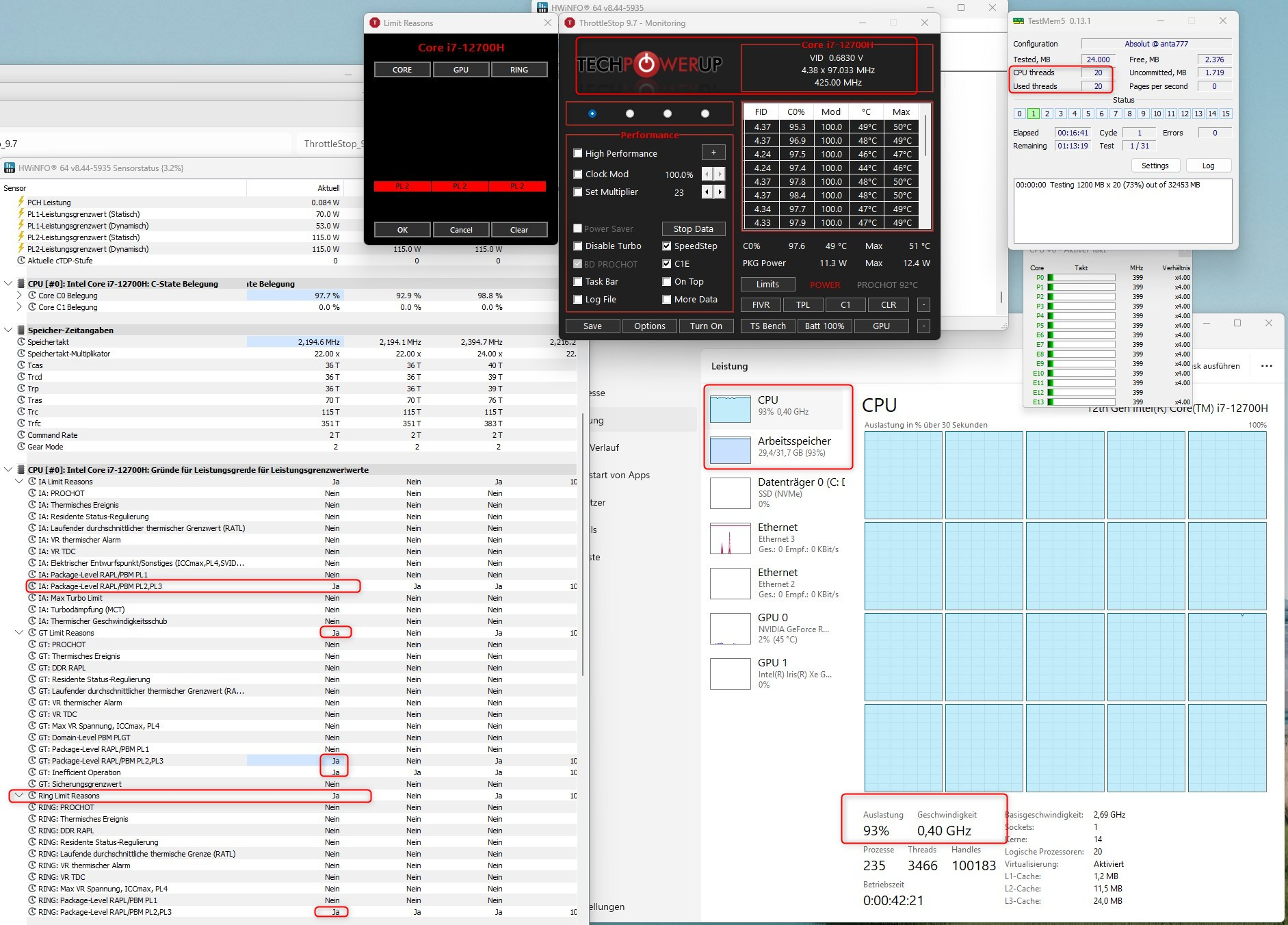The height and width of the screenshot is (925, 1288).
Task: Increase the Set Multiplier value with right arrow
Action: [720, 192]
